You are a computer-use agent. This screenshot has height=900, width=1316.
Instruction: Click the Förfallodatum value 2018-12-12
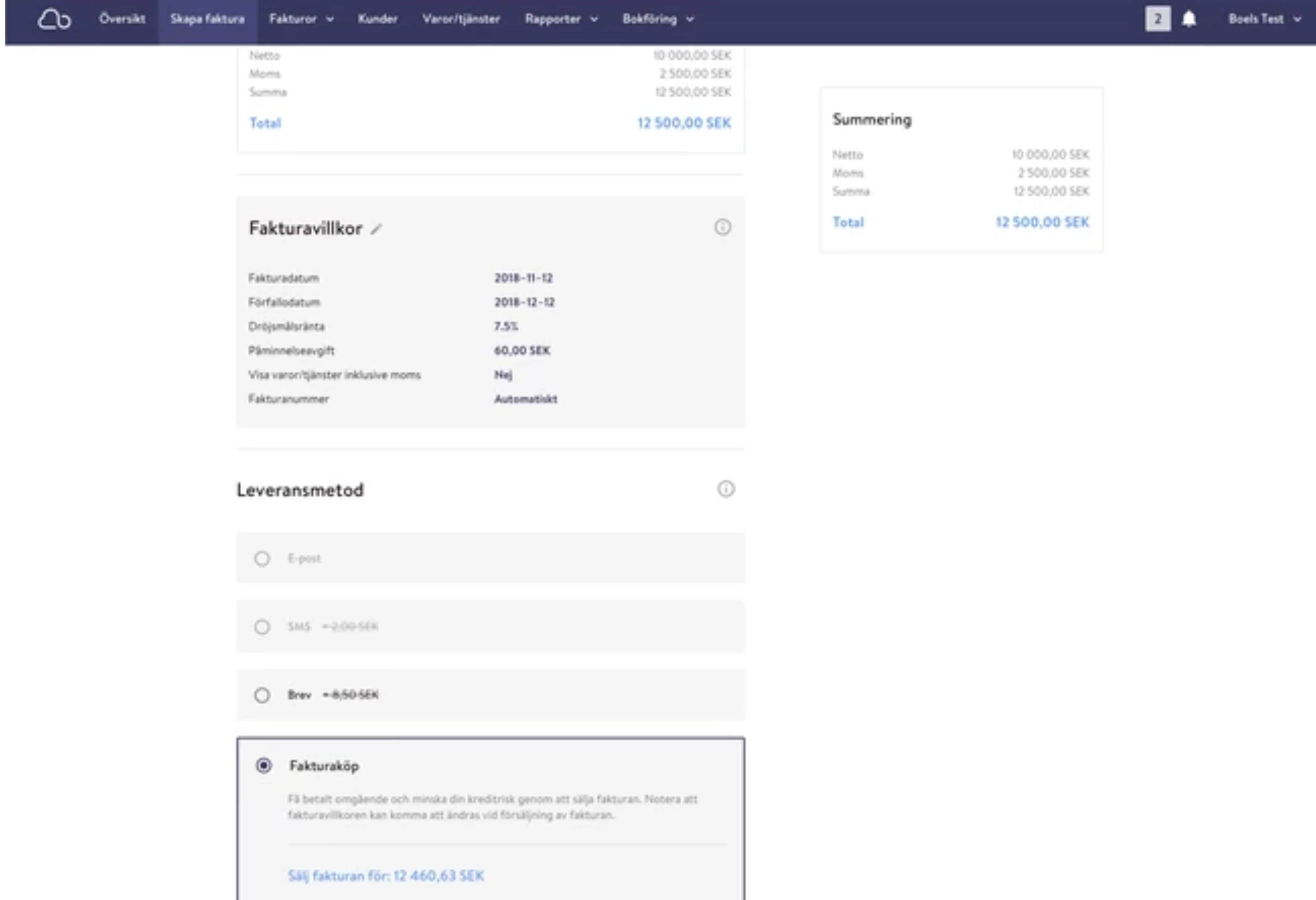click(x=524, y=302)
